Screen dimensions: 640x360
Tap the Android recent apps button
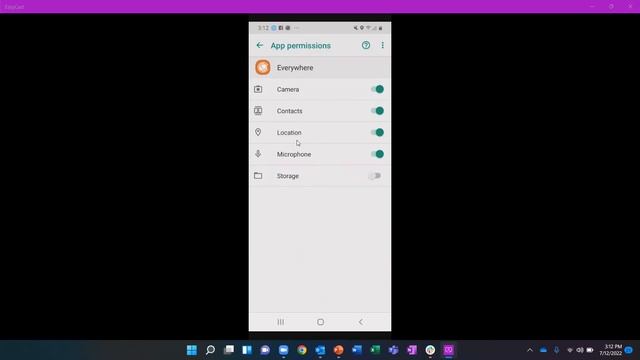click(281, 322)
